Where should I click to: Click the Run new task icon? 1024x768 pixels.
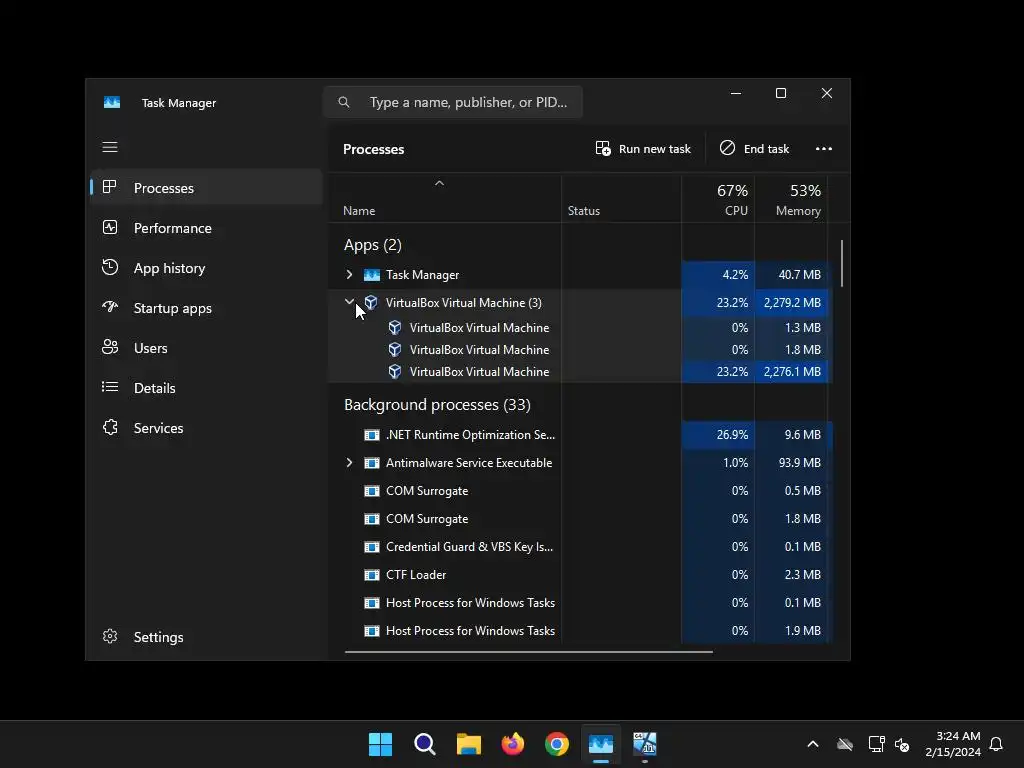pos(603,148)
